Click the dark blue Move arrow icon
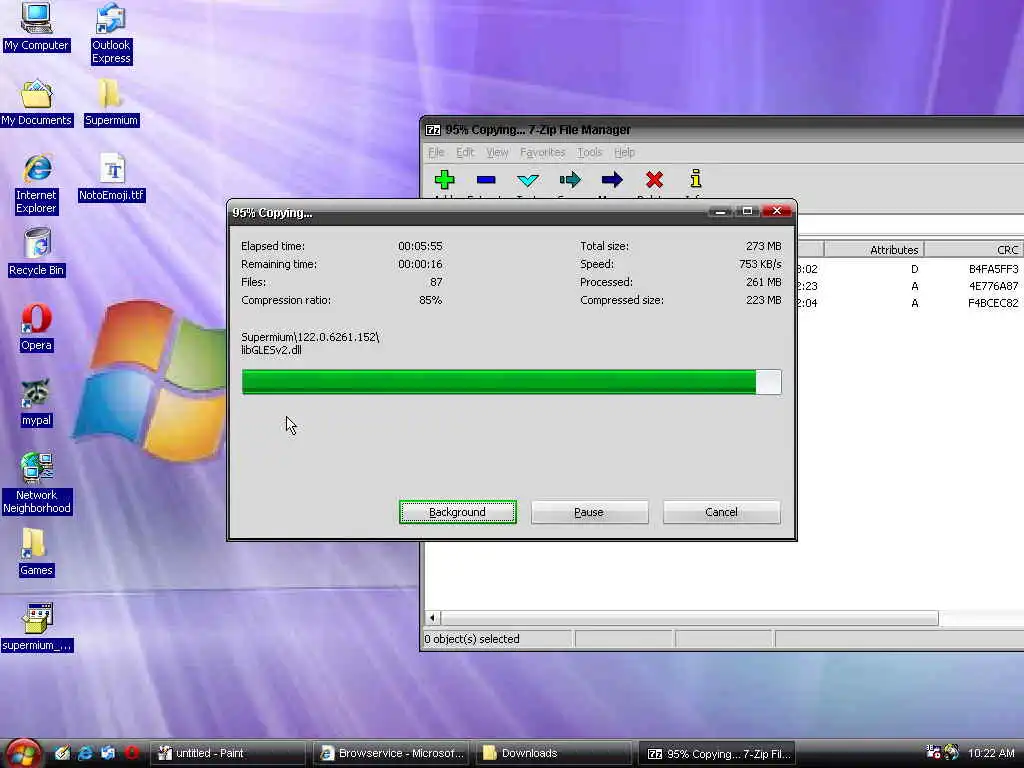1024x768 pixels. click(612, 180)
